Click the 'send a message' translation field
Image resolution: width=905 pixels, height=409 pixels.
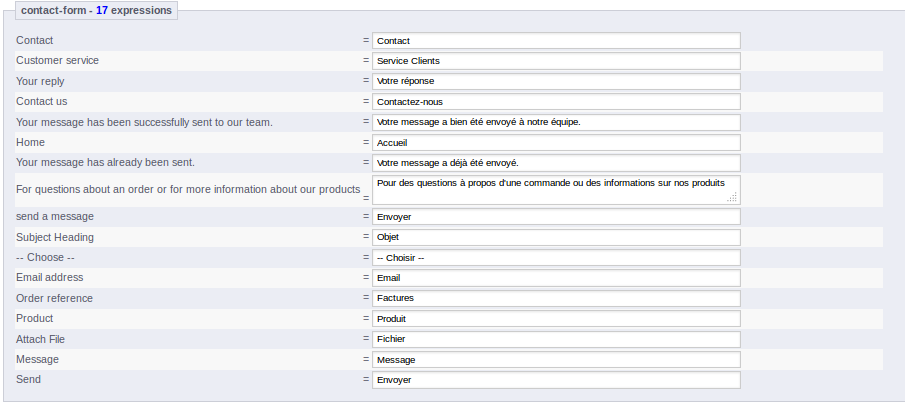[555, 217]
